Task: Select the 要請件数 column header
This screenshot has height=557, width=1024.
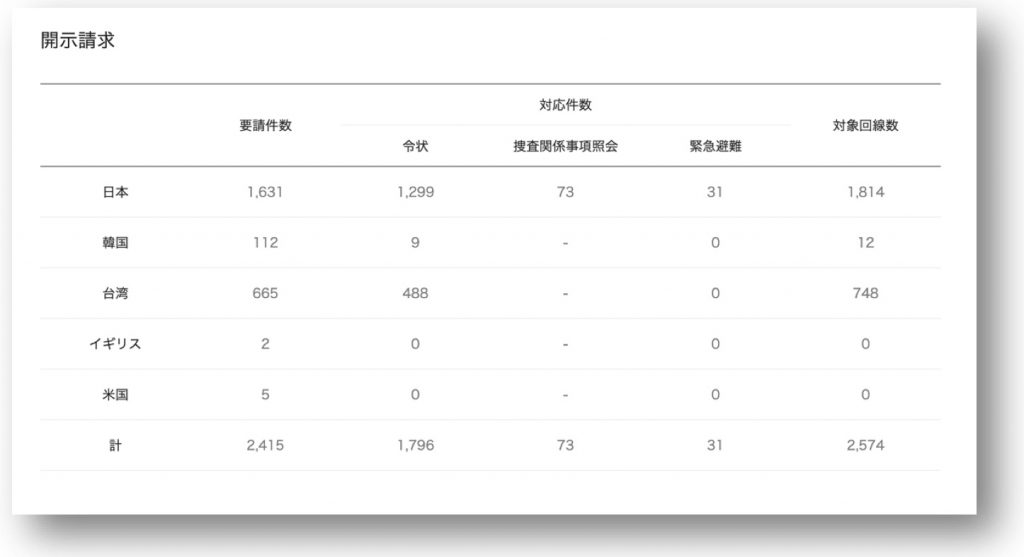Action: click(x=265, y=125)
